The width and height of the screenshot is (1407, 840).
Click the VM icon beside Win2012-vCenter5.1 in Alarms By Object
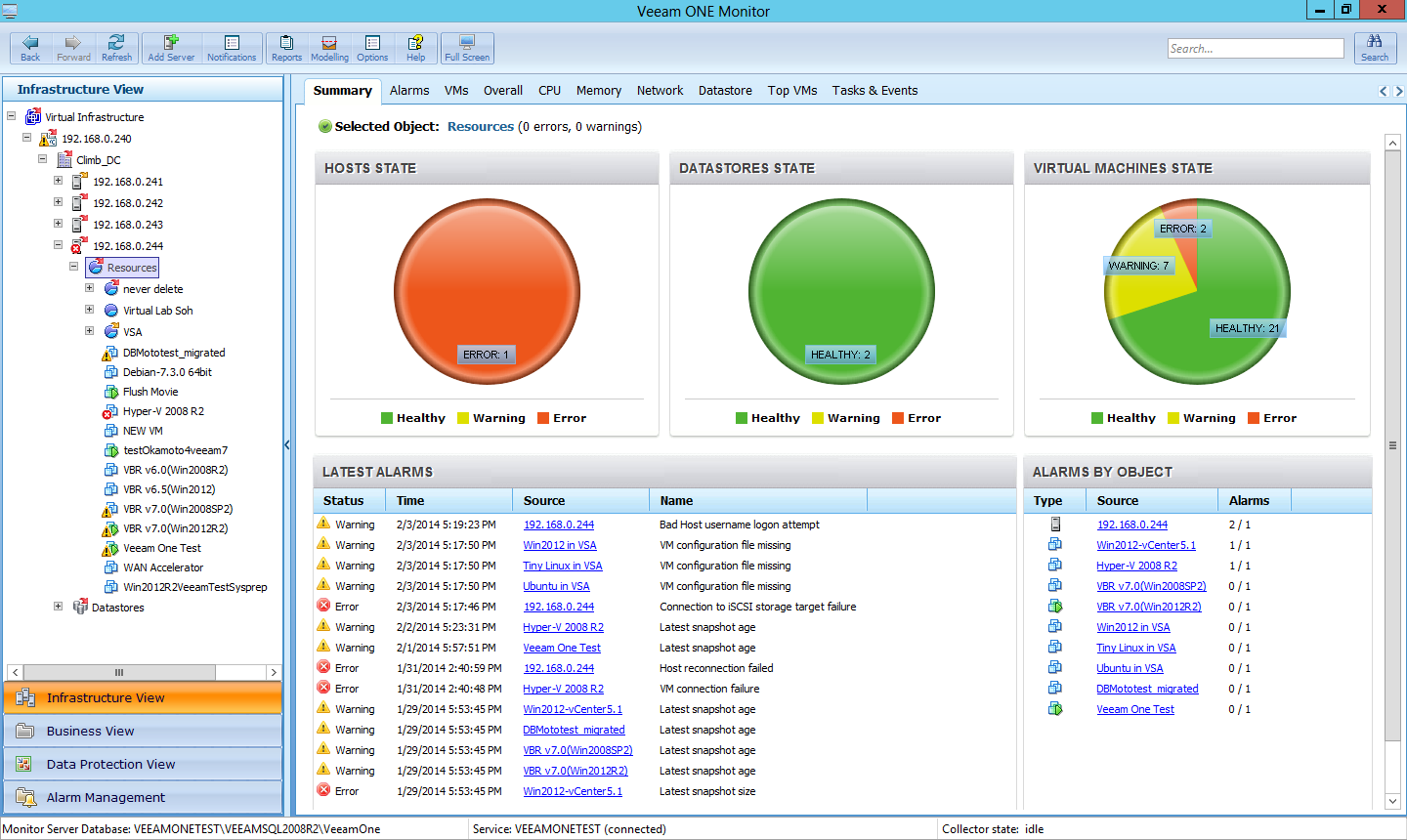click(1055, 545)
